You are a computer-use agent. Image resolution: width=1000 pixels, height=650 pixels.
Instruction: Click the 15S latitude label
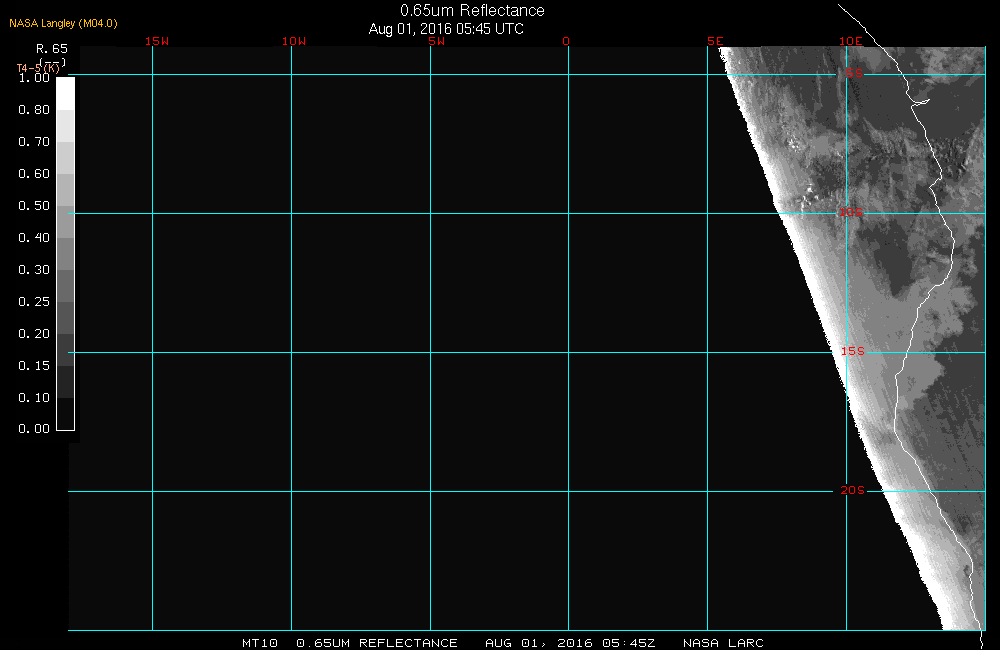tap(851, 352)
